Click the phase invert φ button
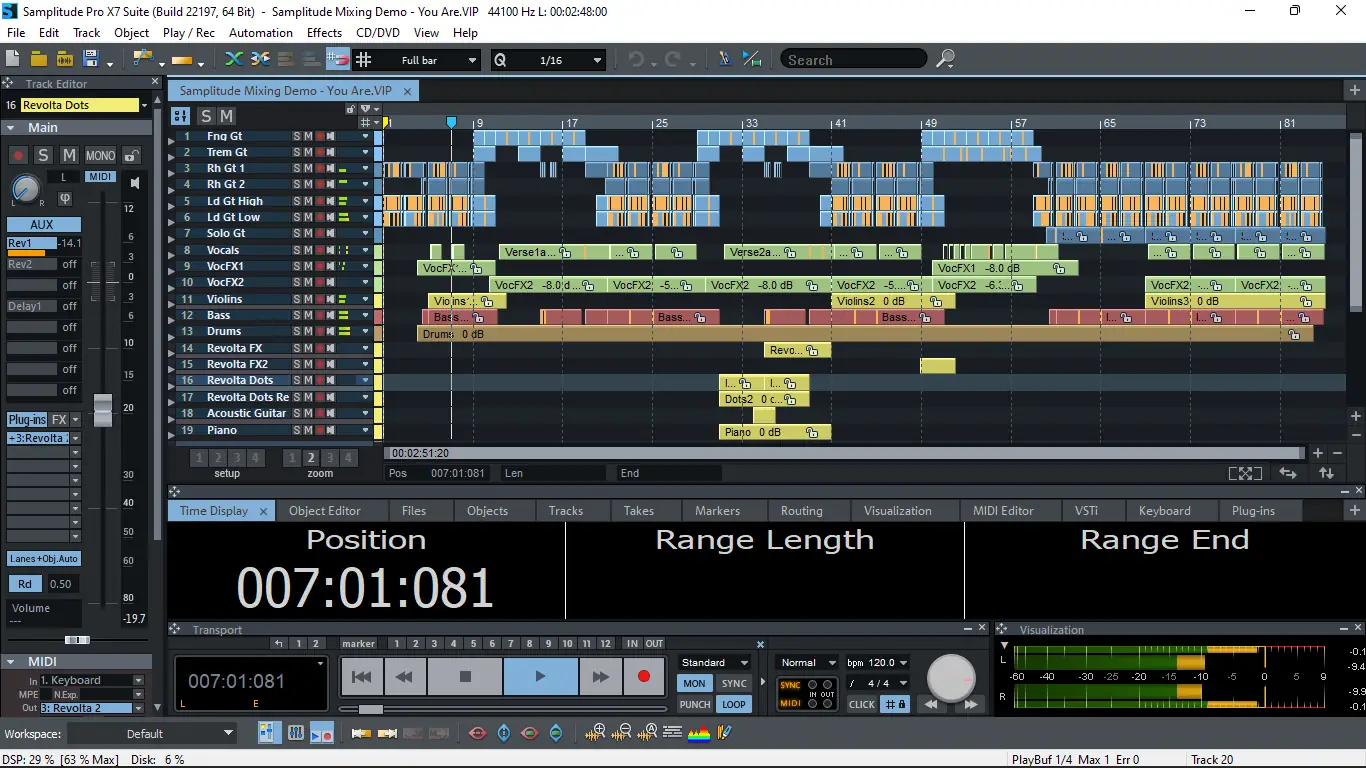Viewport: 1366px width, 768px height. click(65, 199)
